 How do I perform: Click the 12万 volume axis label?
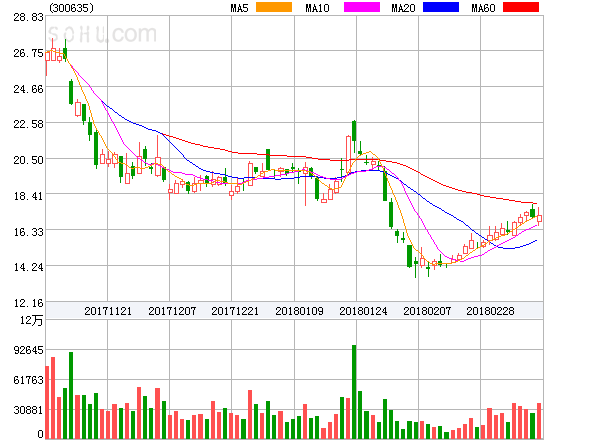[x=32, y=320]
